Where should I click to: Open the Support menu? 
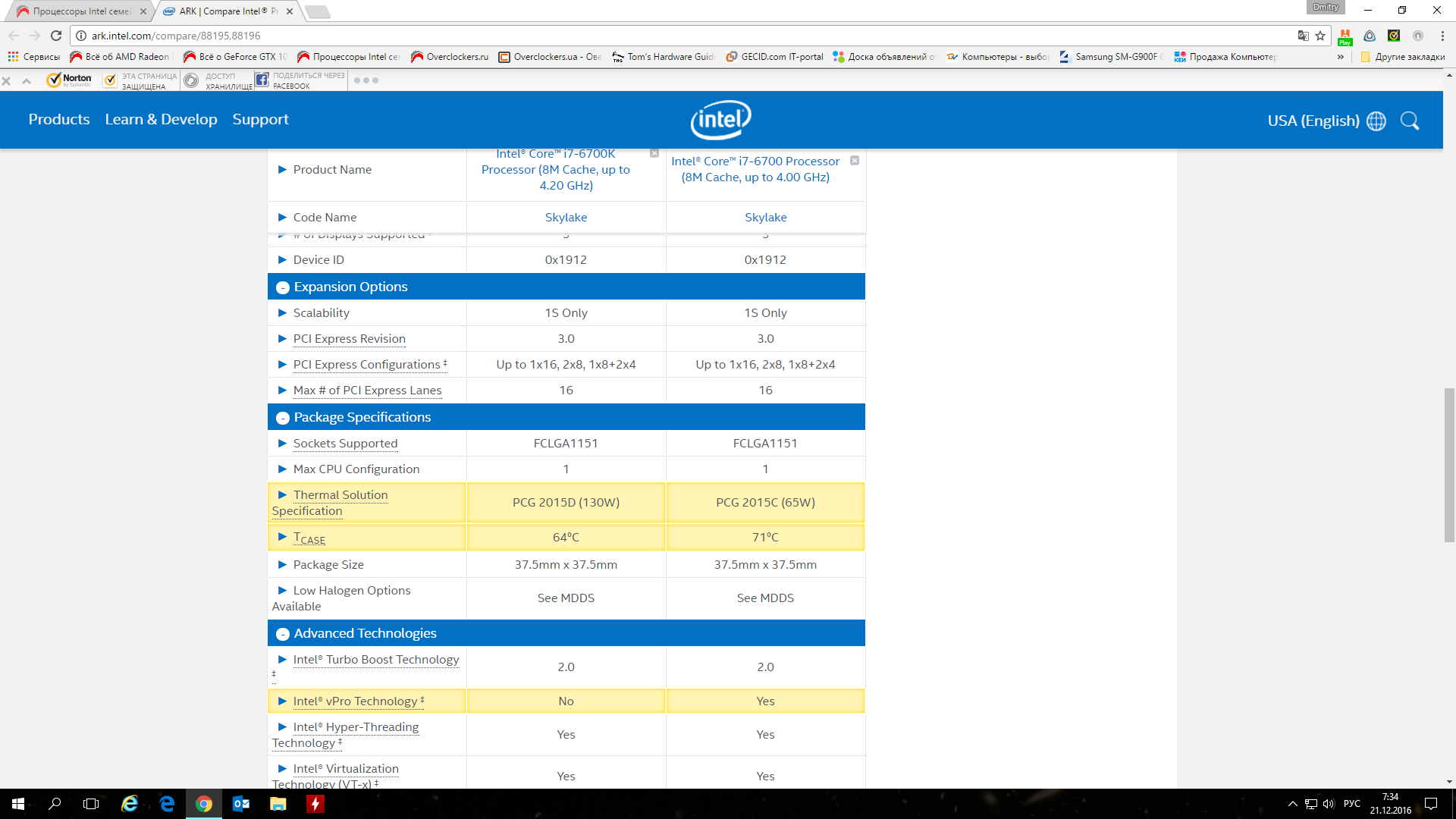click(260, 119)
